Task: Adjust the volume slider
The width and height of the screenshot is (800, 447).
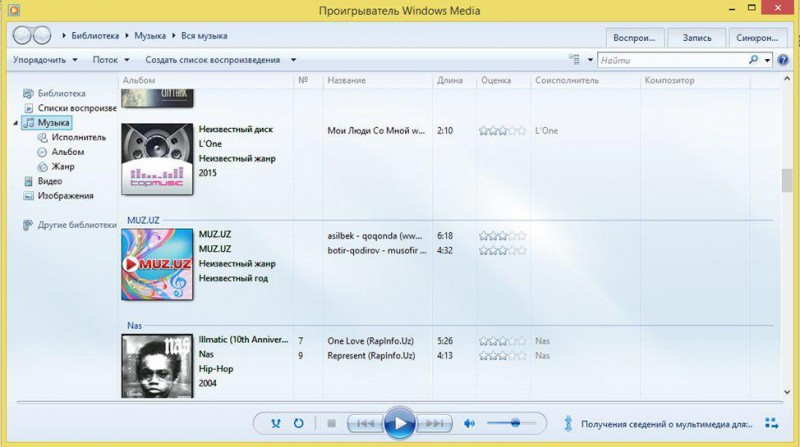Action: [511, 423]
